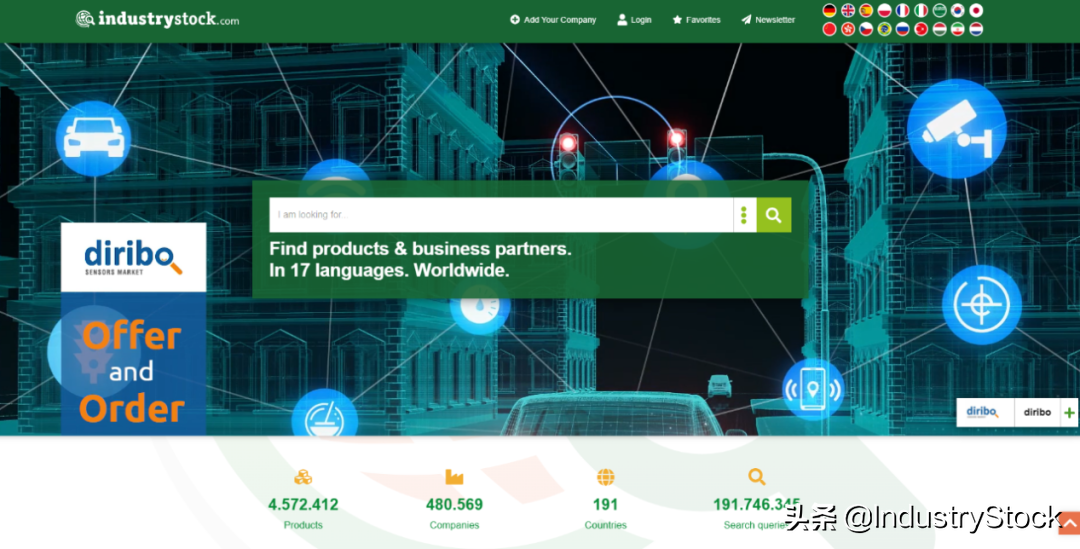Open the industrystock.com logo home link

157,19
